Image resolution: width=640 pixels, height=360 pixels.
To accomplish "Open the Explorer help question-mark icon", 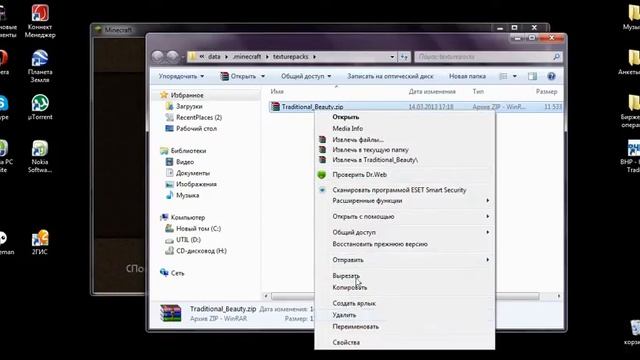I will (x=551, y=76).
